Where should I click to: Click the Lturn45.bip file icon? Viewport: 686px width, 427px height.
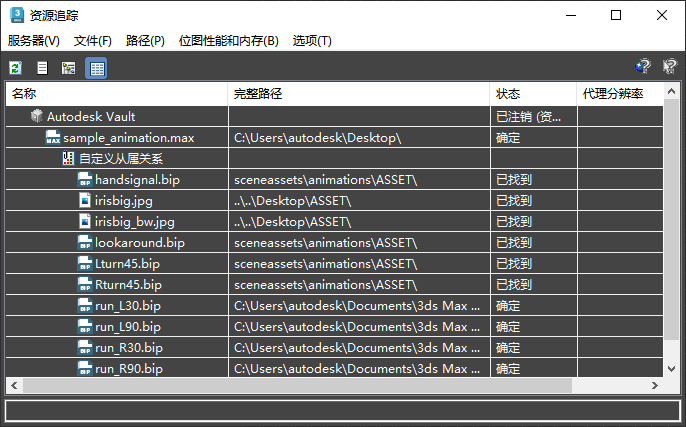pyautogui.click(x=85, y=263)
